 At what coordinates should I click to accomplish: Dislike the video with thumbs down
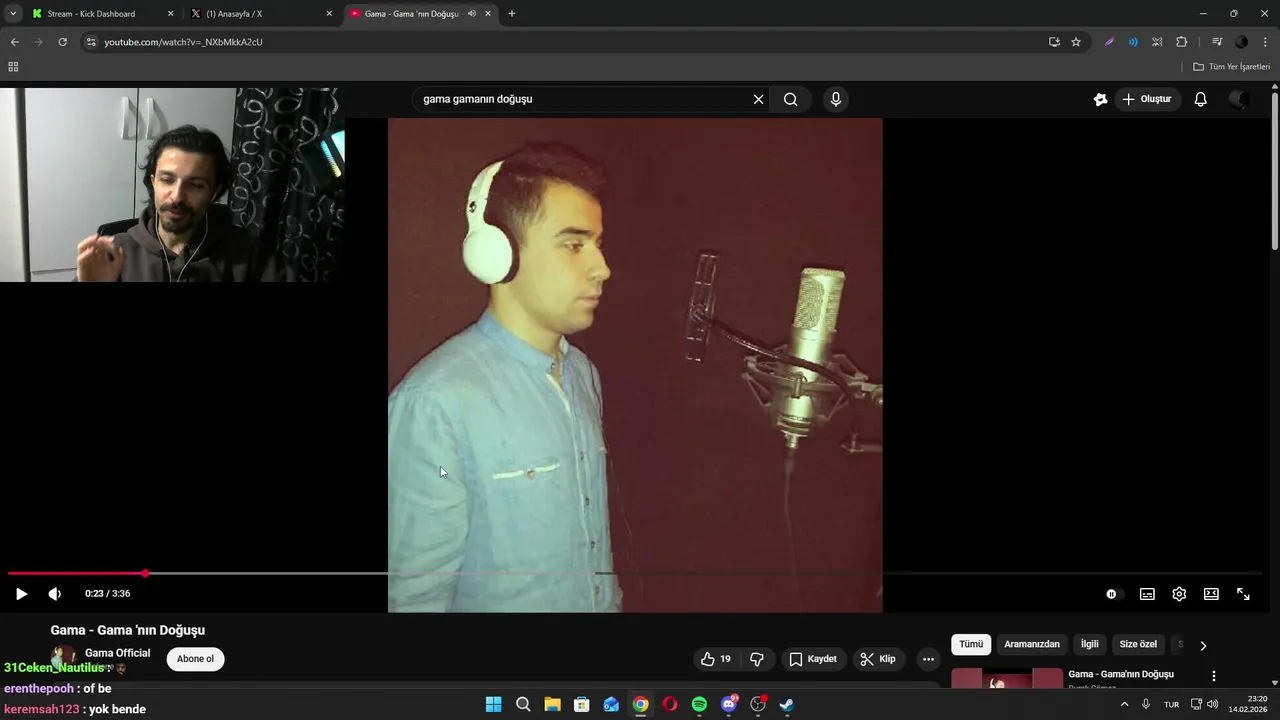click(x=757, y=659)
